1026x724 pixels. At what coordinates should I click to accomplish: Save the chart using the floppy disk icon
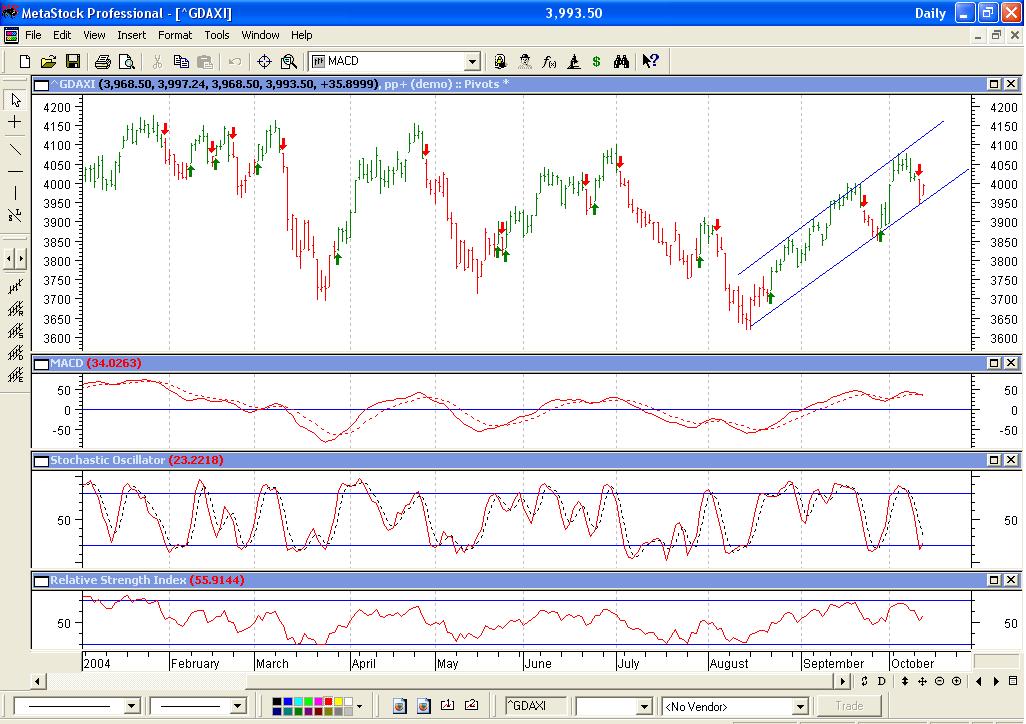pyautogui.click(x=73, y=62)
